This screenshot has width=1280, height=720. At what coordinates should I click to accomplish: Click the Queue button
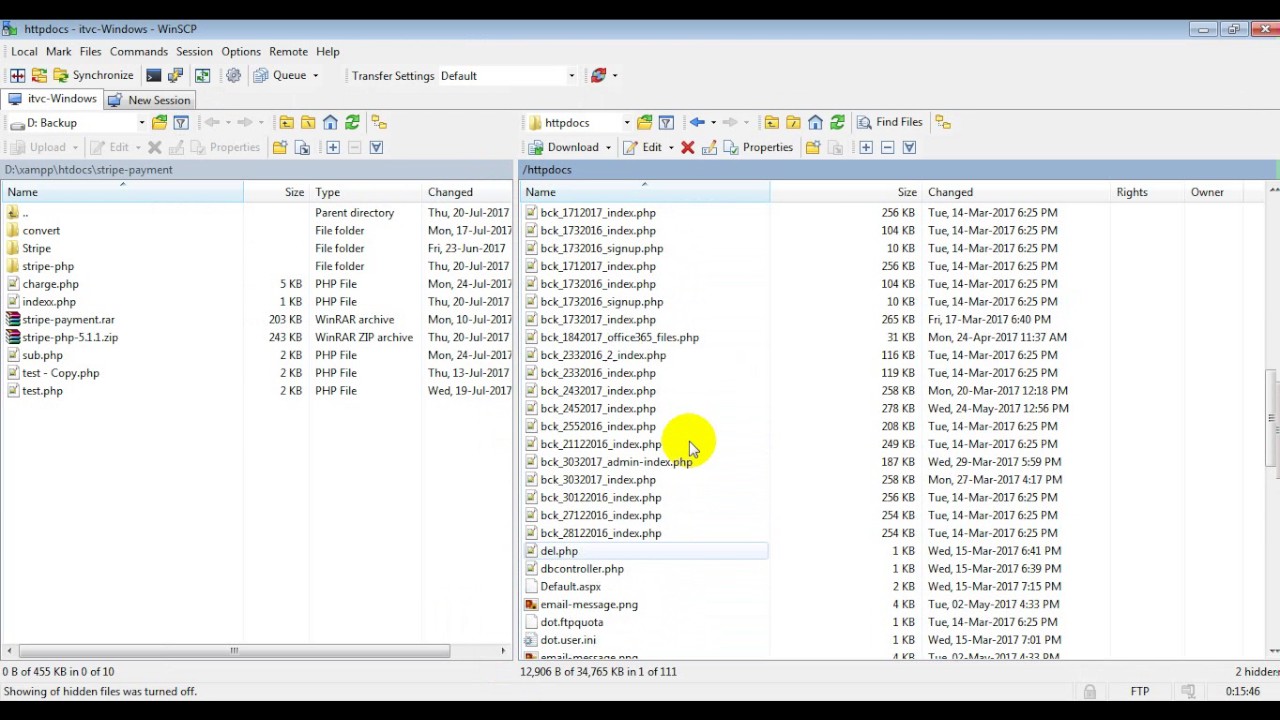point(281,75)
